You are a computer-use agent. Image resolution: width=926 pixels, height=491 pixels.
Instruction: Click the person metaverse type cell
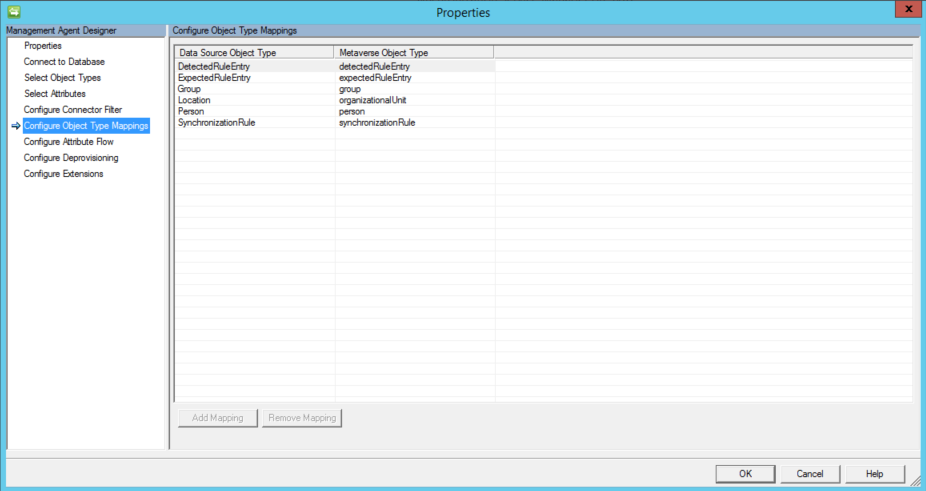click(x=351, y=111)
